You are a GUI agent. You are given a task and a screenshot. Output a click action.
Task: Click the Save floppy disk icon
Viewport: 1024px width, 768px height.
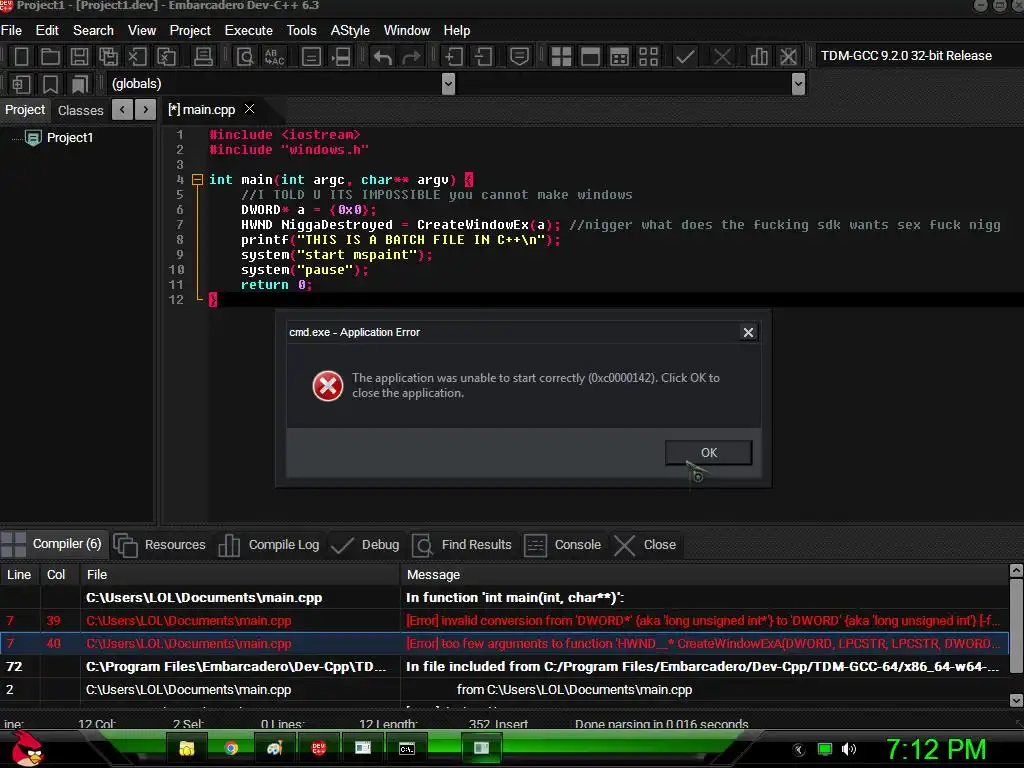(79, 57)
